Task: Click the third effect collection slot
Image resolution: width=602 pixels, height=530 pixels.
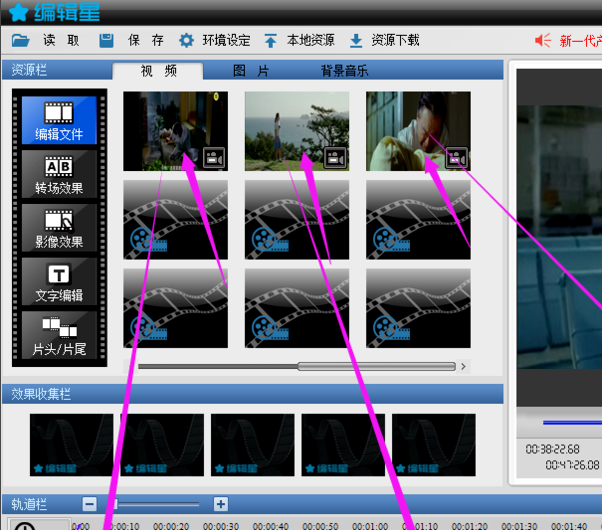Action: pos(253,445)
